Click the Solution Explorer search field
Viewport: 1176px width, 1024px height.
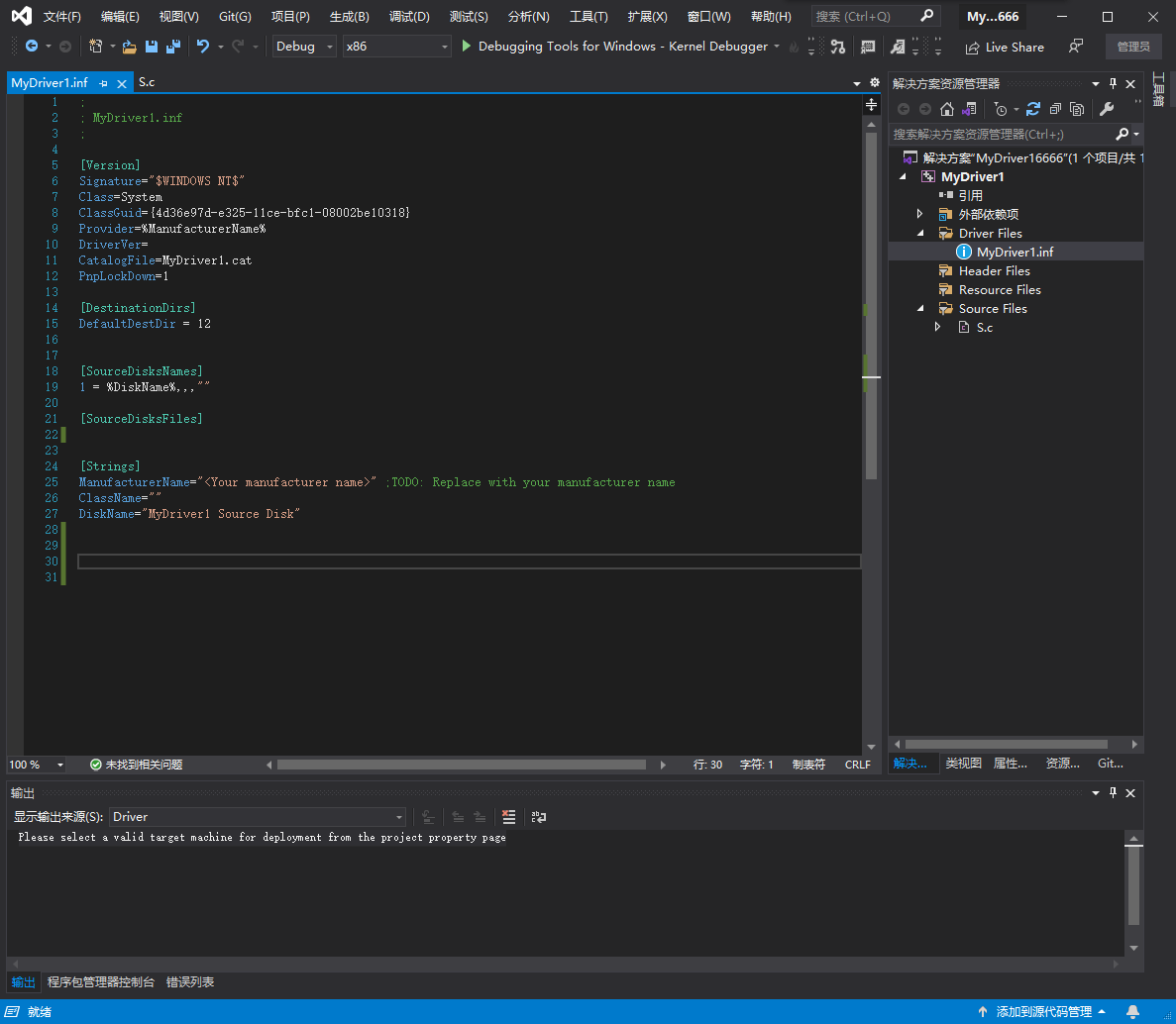tap(1002, 134)
